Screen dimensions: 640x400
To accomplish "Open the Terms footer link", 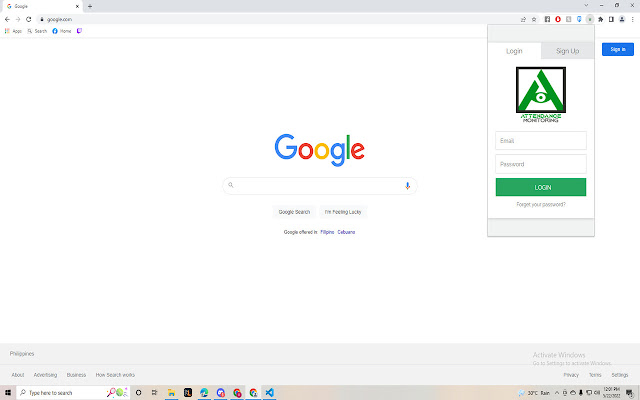I will 595,375.
